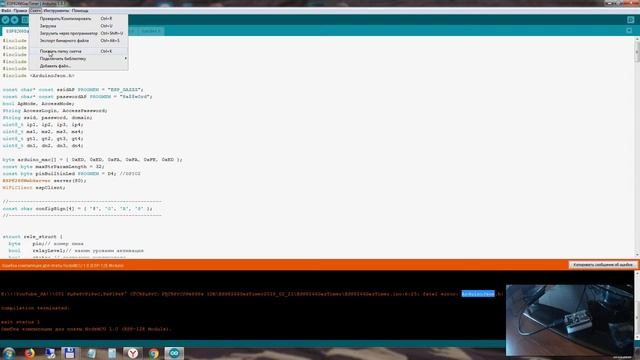Choose Добавить файл... menu entry
Image resolution: width=640 pixels, height=360 pixels.
[x=78, y=66]
